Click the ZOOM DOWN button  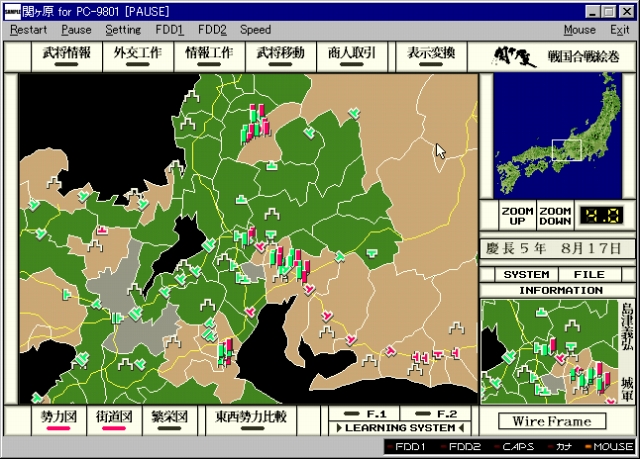click(555, 215)
